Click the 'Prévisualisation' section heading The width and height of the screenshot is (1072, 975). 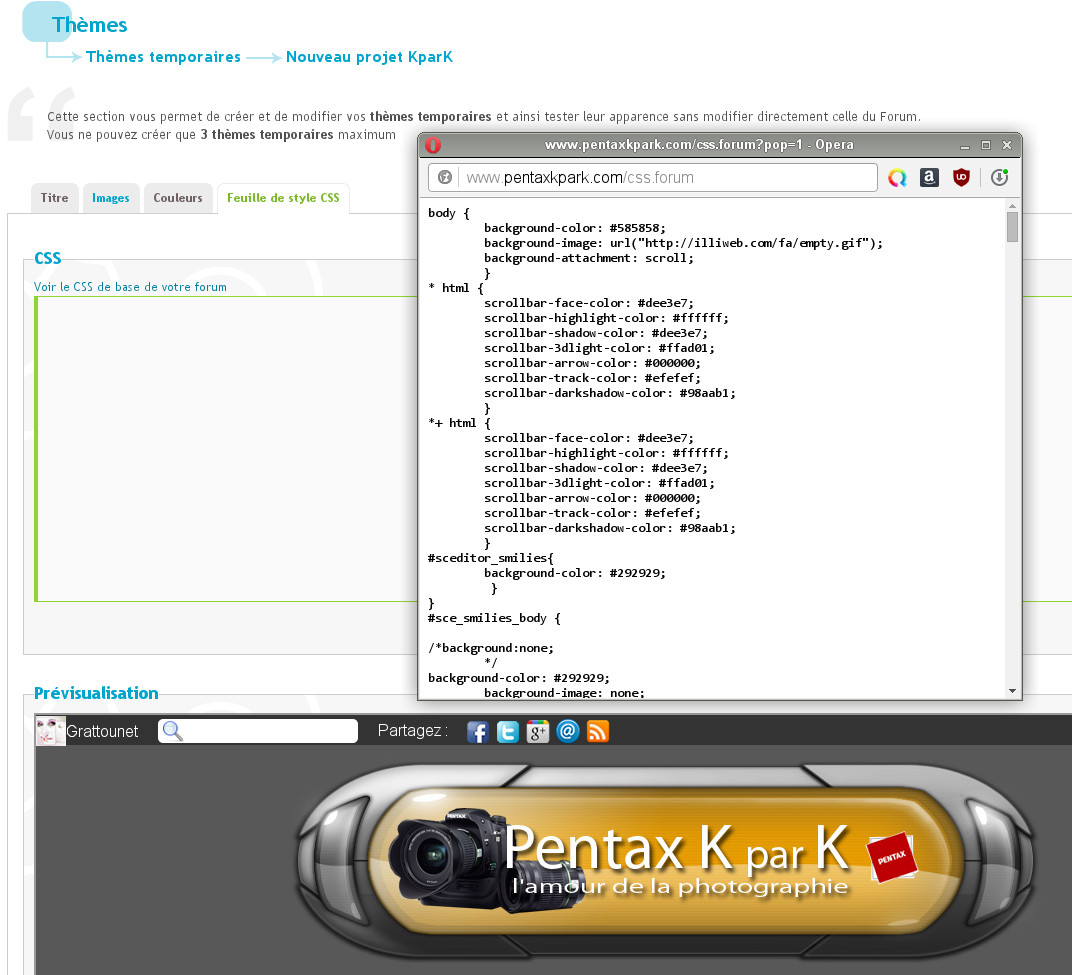pyautogui.click(x=96, y=693)
